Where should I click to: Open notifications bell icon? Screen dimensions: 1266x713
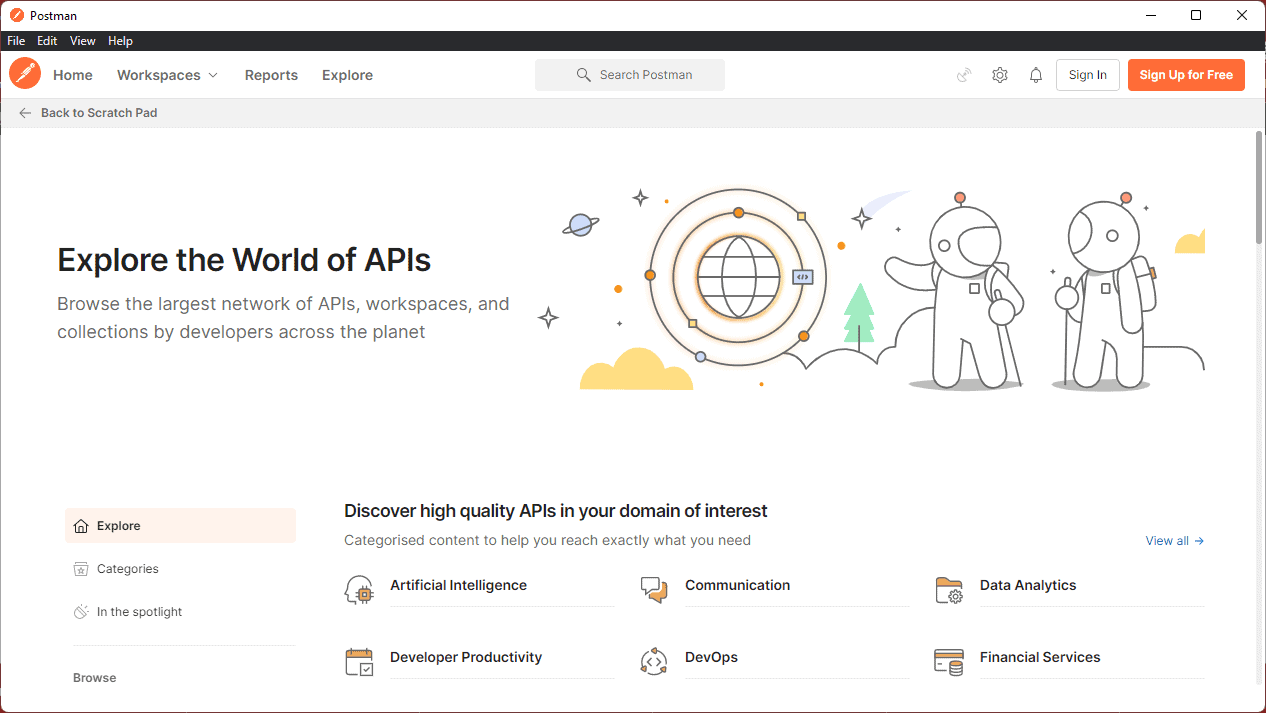pos(1036,75)
